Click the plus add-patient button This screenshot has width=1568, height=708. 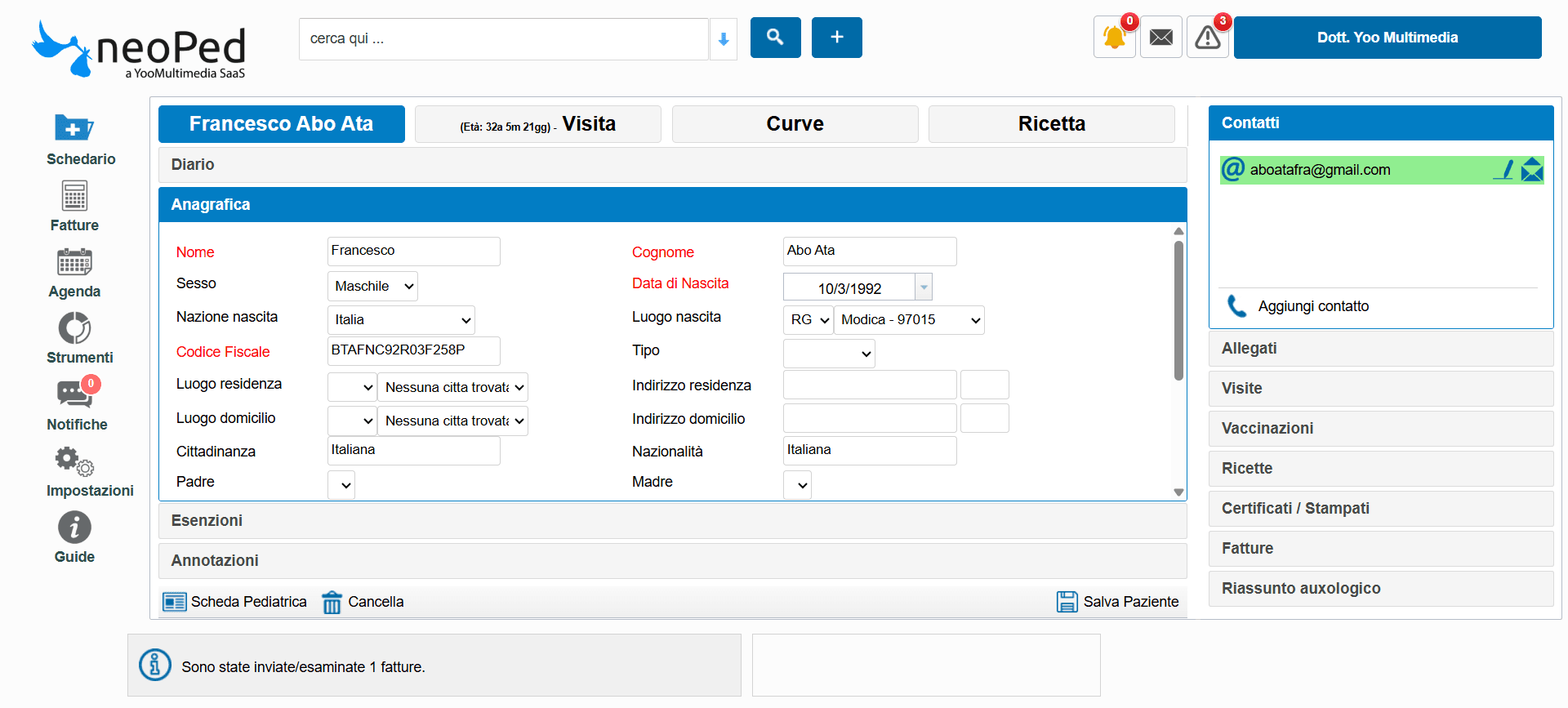pyautogui.click(x=836, y=38)
